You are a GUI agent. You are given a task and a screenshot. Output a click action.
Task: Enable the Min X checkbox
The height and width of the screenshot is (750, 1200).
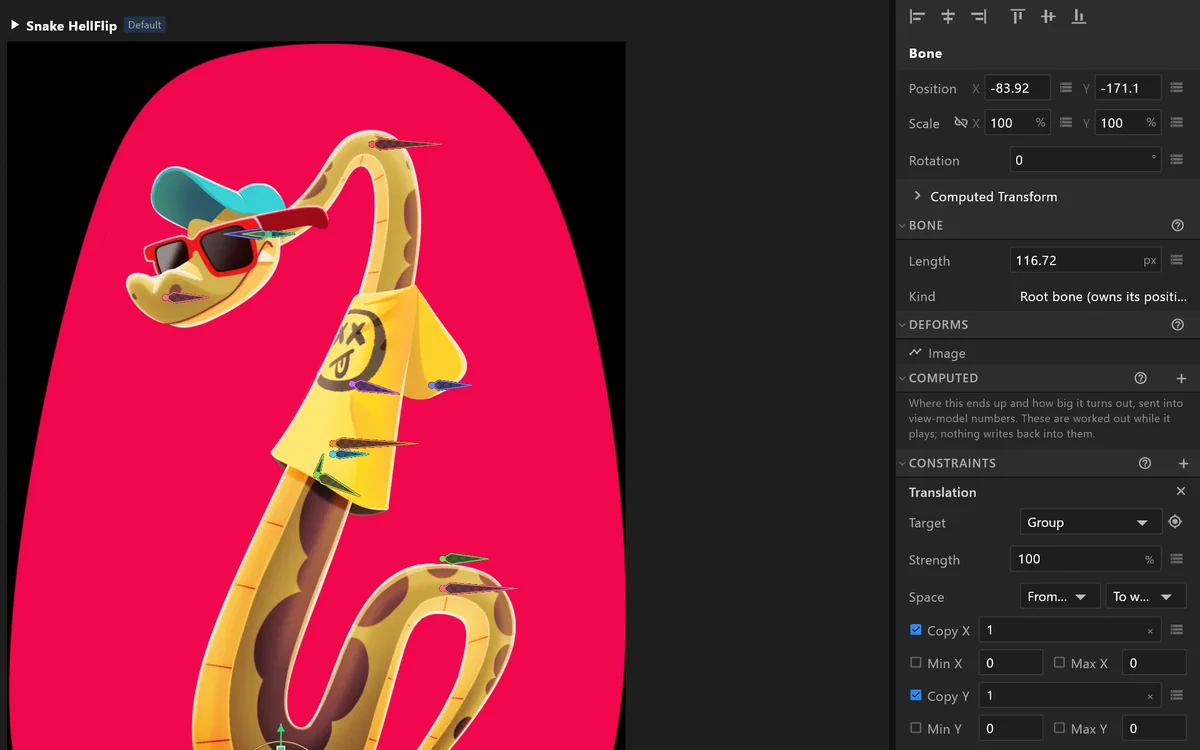916,663
